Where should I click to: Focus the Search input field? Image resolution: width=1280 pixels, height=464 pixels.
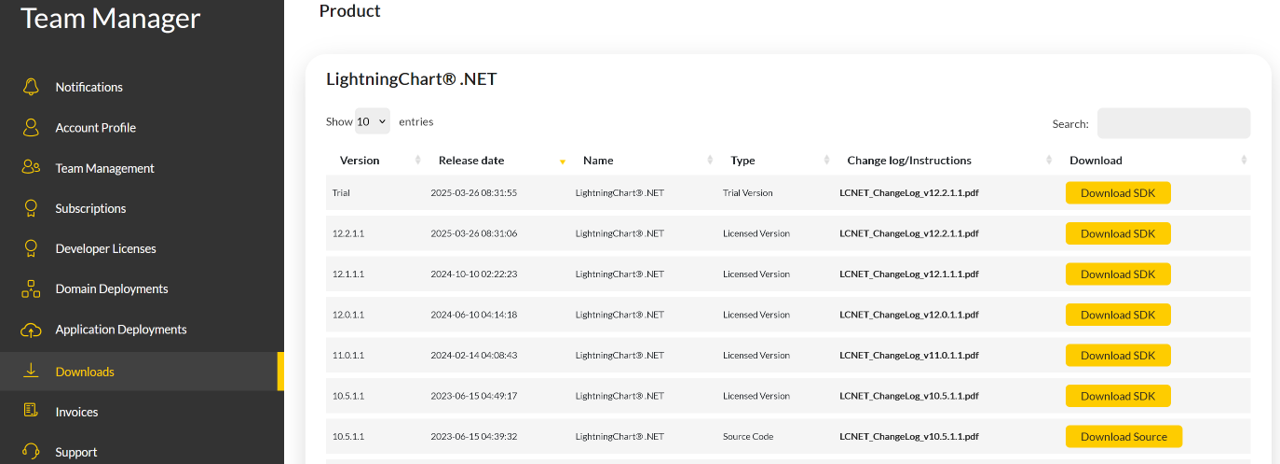click(x=1173, y=123)
